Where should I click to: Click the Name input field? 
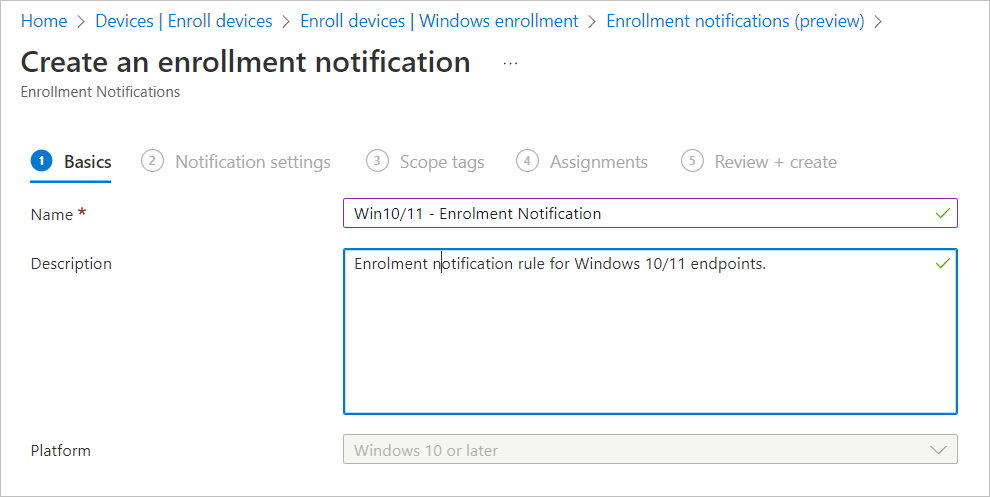(x=640, y=213)
